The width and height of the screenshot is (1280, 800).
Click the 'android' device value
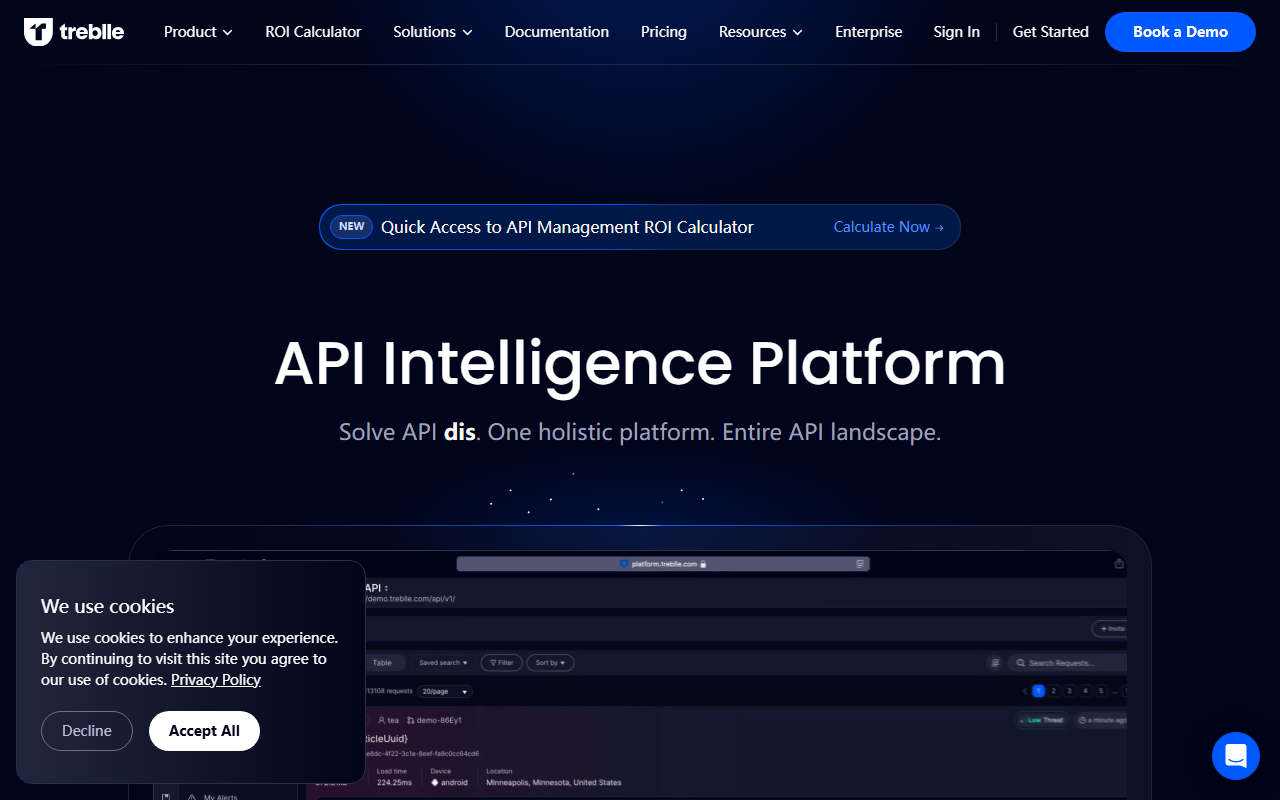click(x=447, y=782)
